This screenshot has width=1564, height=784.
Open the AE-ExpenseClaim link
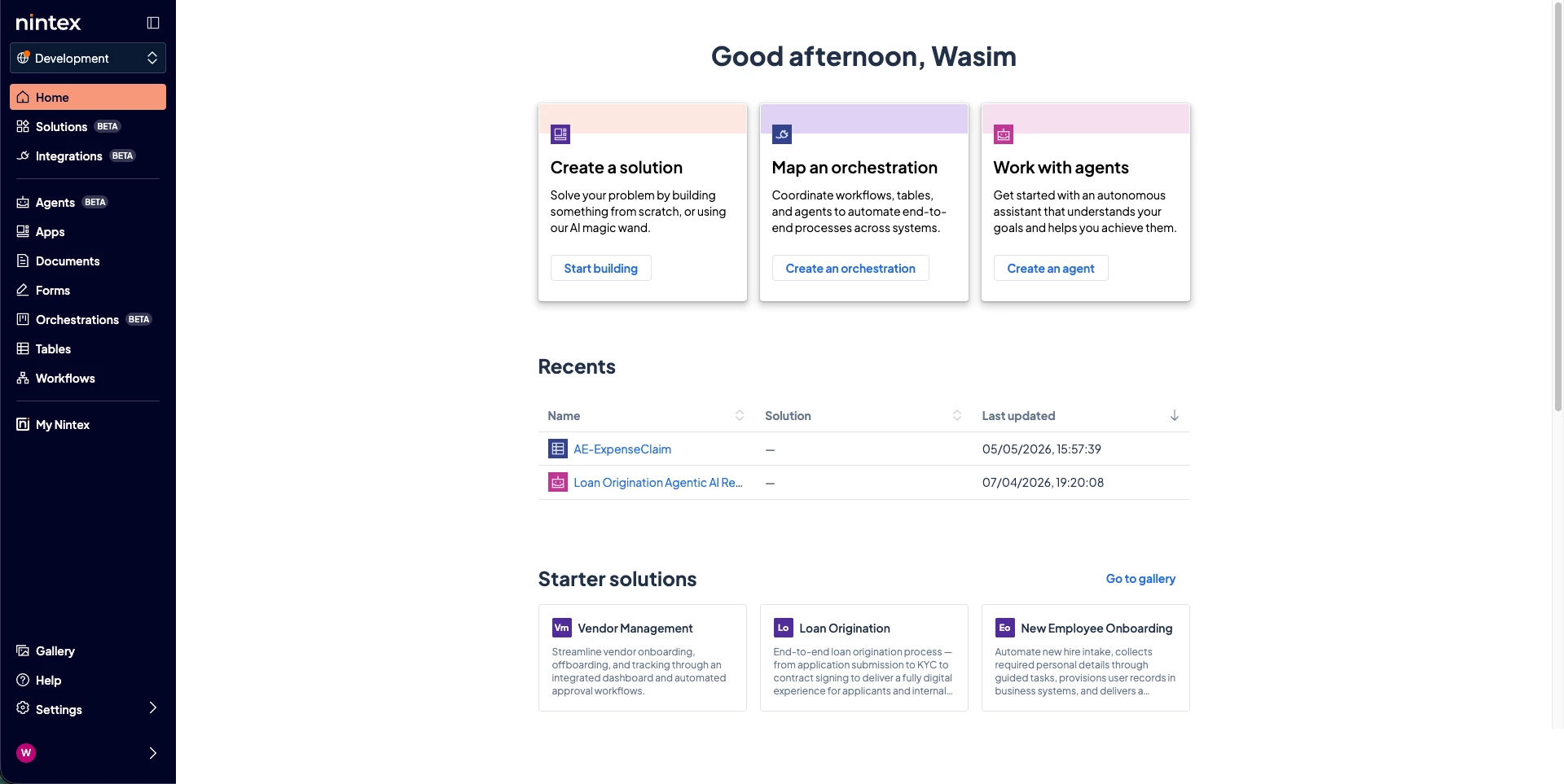click(x=622, y=449)
